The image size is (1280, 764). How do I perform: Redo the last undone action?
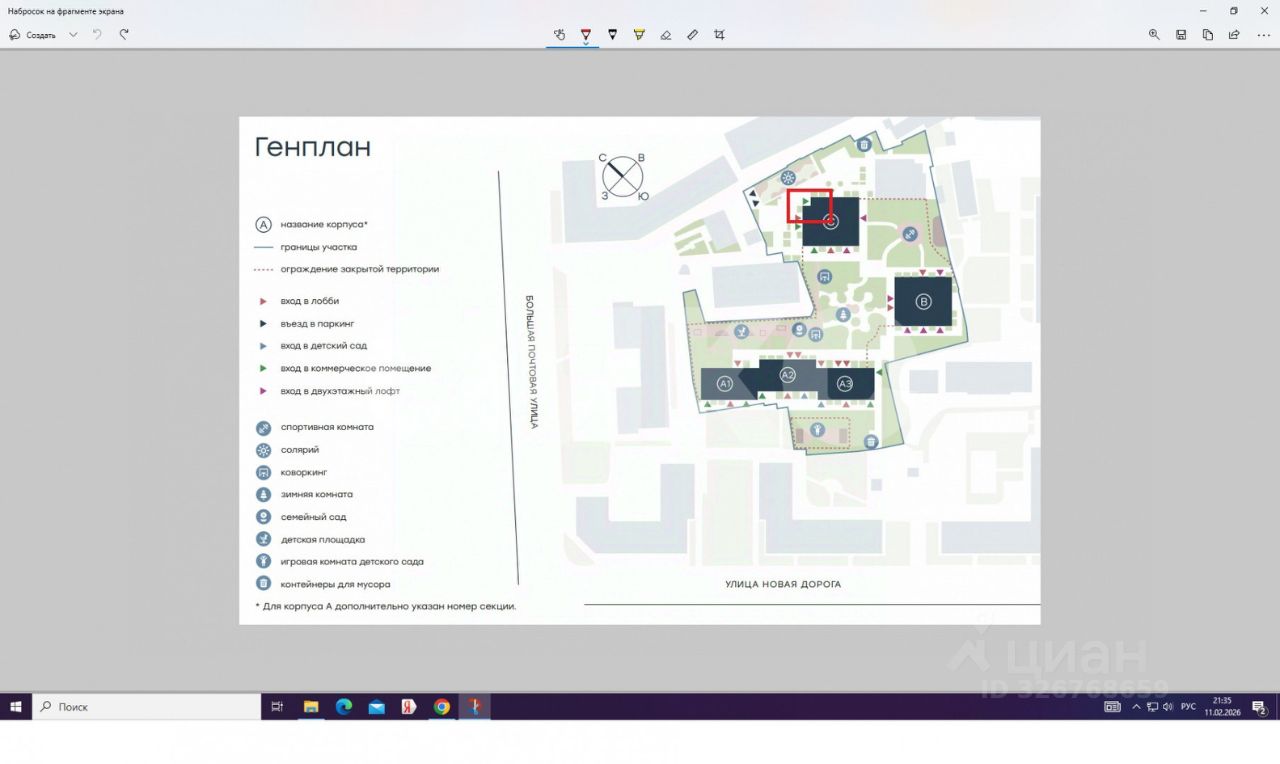(x=124, y=34)
